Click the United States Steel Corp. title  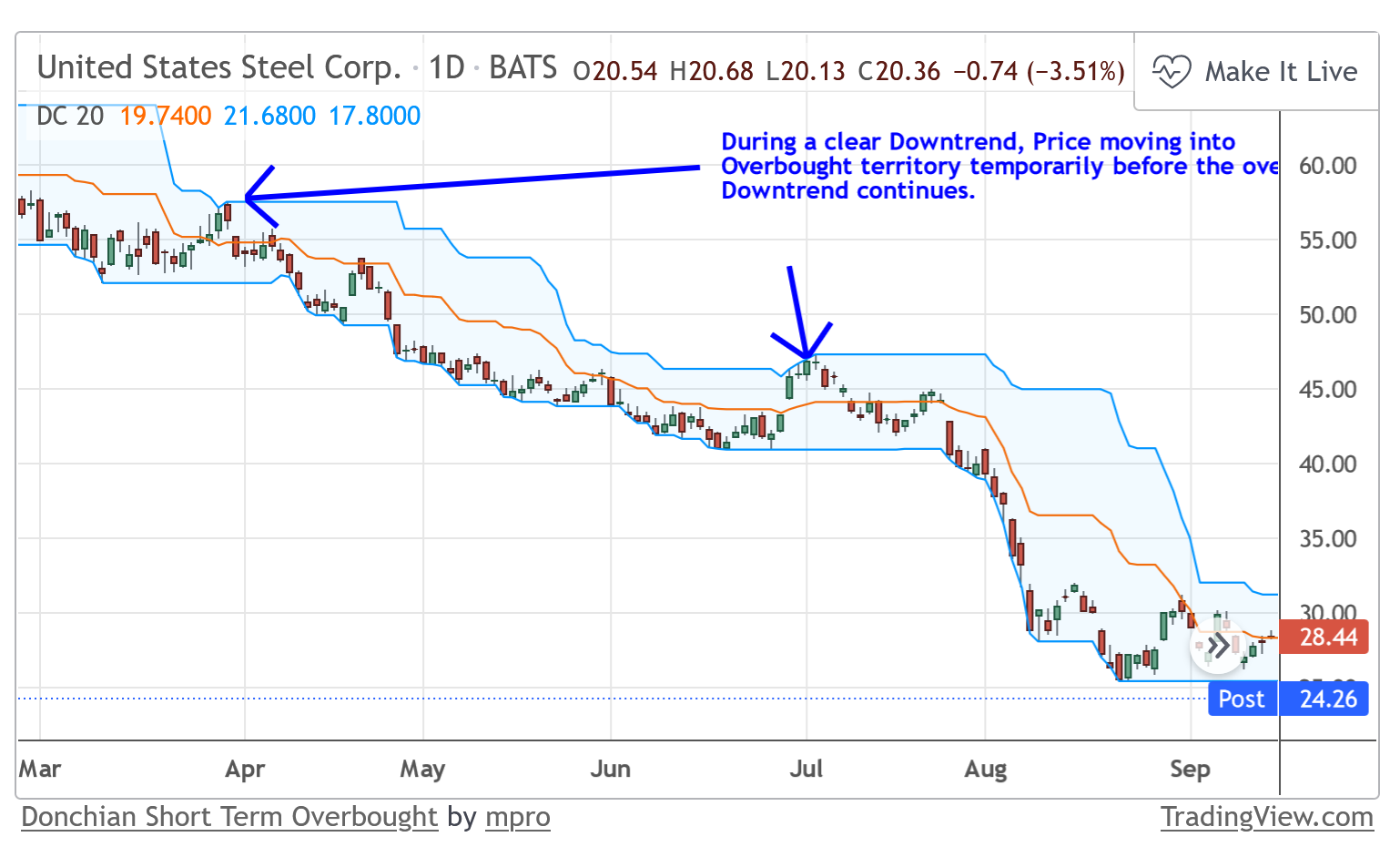[x=219, y=67]
